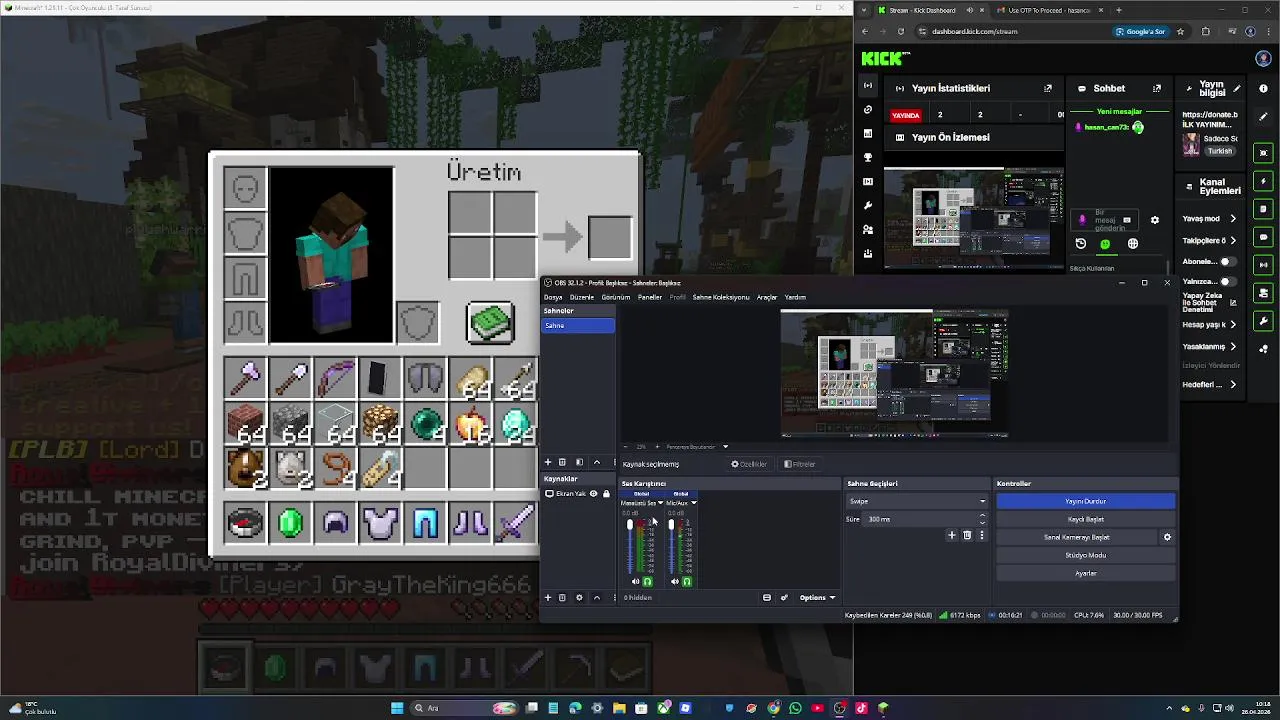
Task: Toggle visibility of Ekran Yak source
Action: click(593, 493)
